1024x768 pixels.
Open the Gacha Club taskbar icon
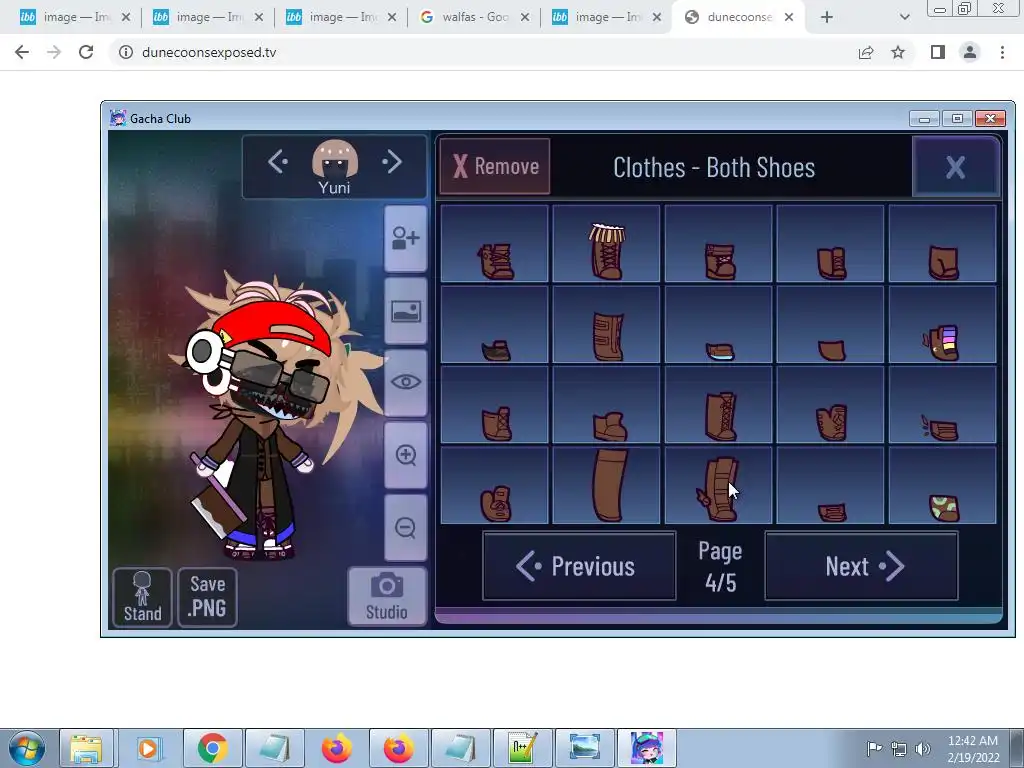coord(647,748)
